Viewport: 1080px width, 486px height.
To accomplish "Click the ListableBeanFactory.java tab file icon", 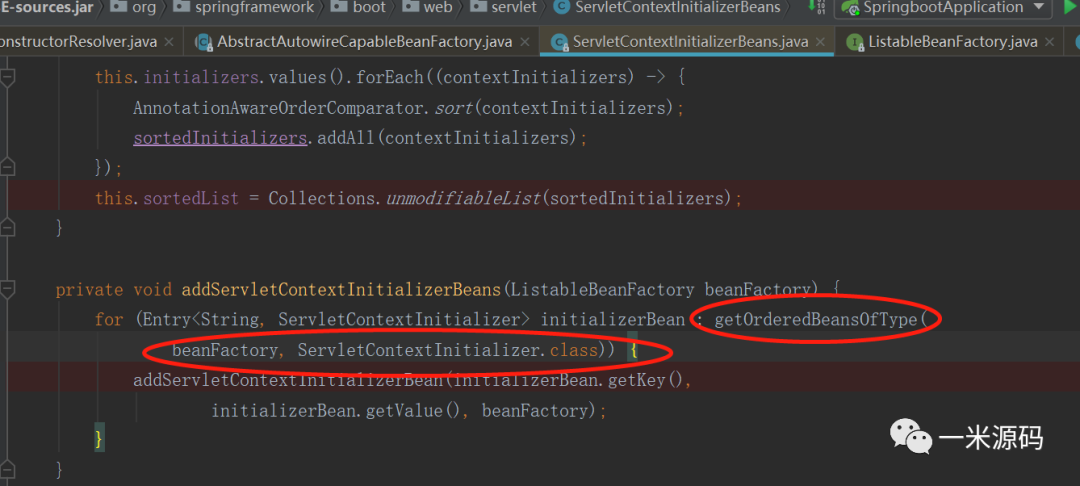I will pyautogui.click(x=855, y=42).
